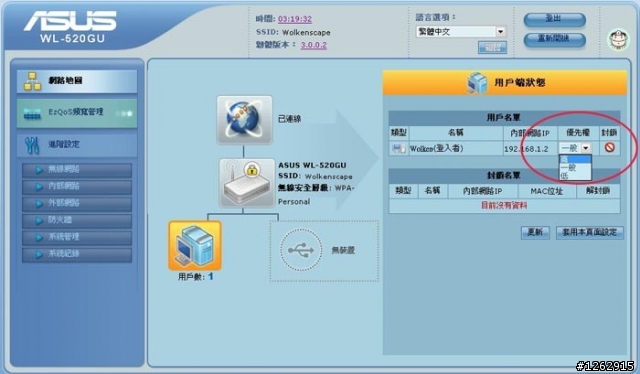Expand 進階設定 advanced settings
Viewport: 640px width, 374px height.
coord(77,144)
